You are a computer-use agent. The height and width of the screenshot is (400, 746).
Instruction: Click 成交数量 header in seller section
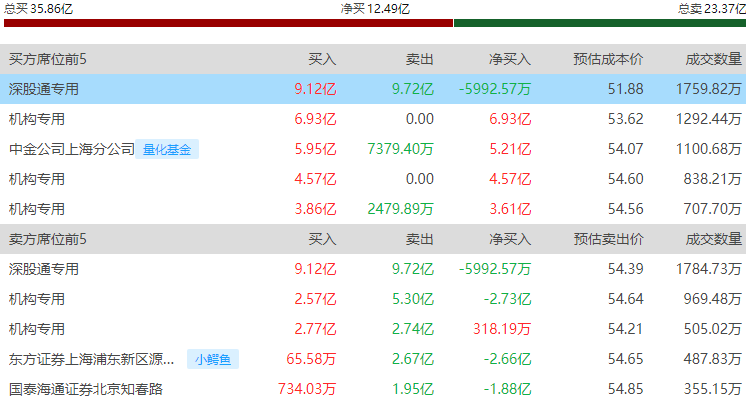(x=713, y=239)
